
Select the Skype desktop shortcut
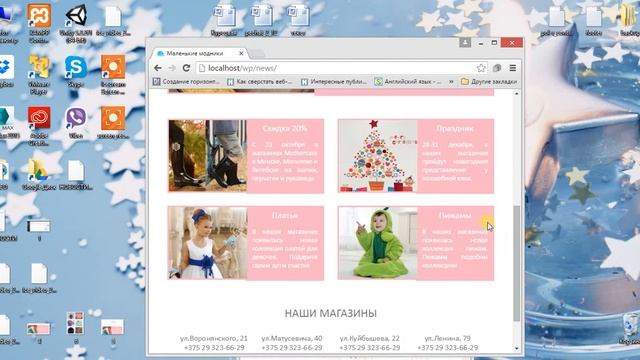click(76, 71)
